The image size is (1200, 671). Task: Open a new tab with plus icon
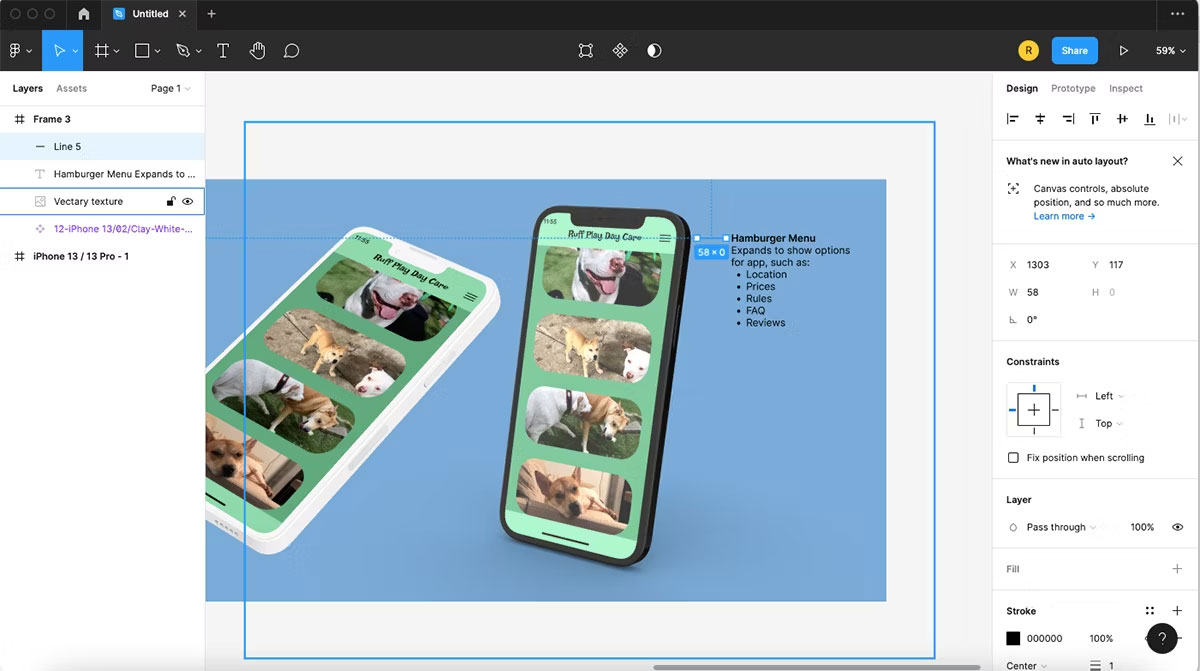(x=211, y=14)
